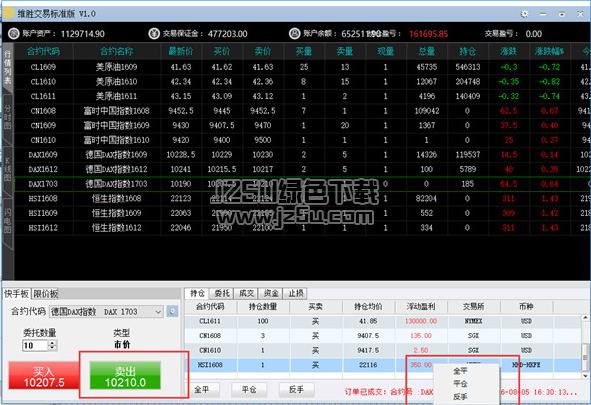This screenshot has width=591, height=405.
Task: Select the 快手板 tab
Action: tap(17, 294)
